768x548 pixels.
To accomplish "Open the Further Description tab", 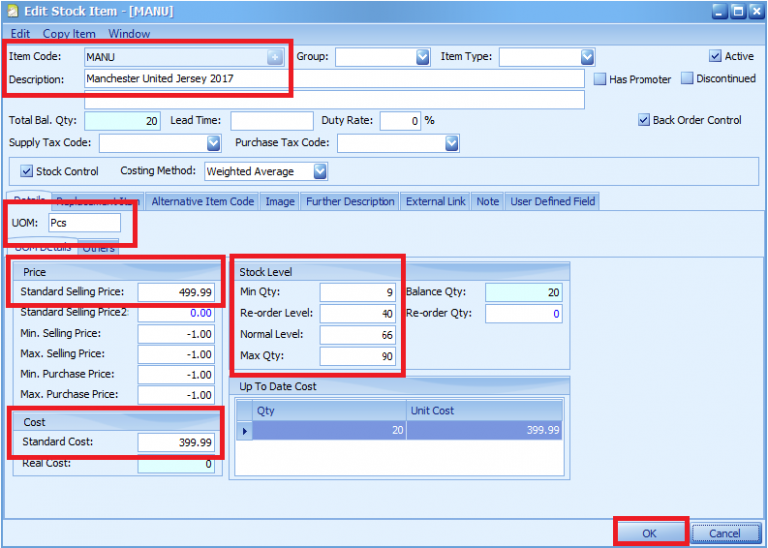I will (350, 201).
